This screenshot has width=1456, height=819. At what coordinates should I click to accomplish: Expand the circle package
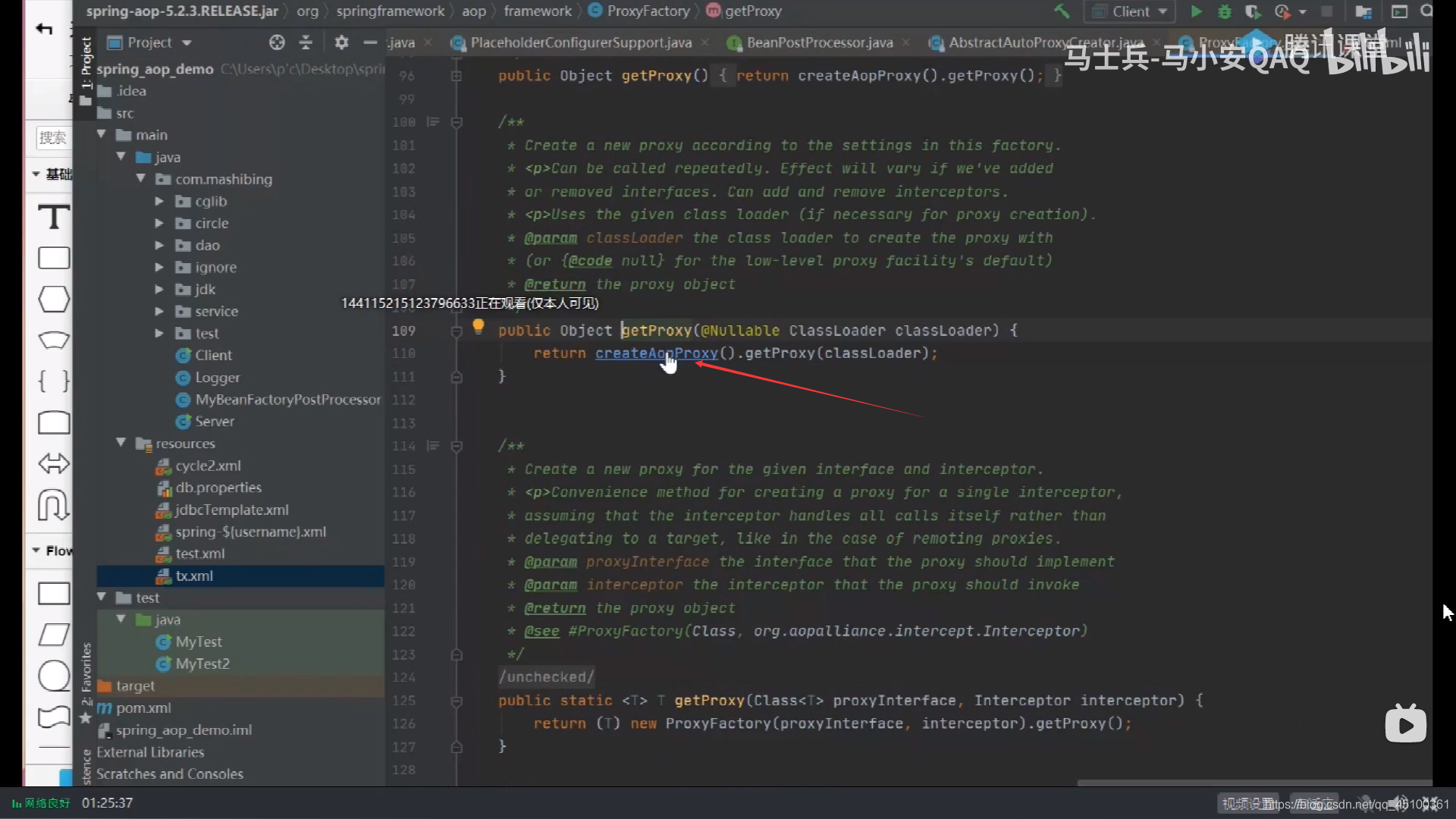(x=159, y=223)
